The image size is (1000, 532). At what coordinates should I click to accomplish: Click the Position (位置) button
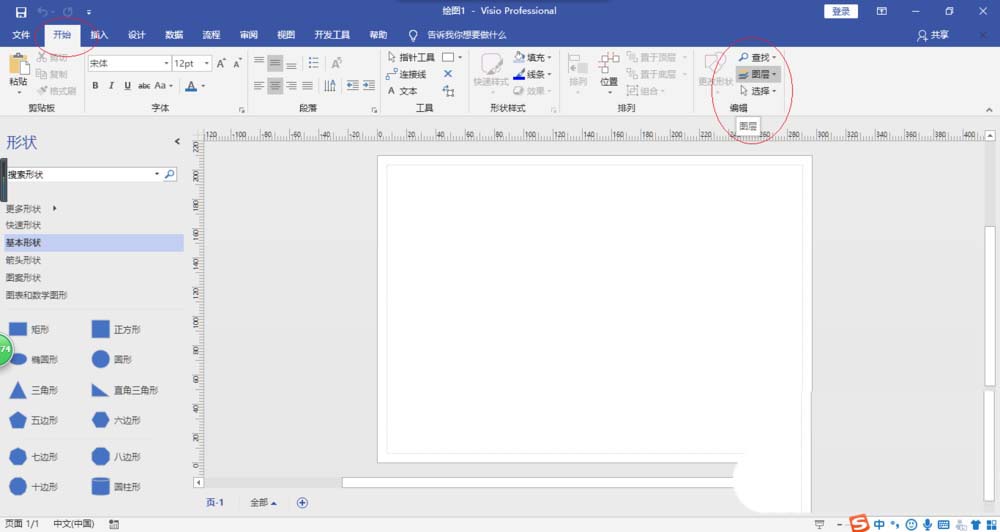pyautogui.click(x=609, y=71)
